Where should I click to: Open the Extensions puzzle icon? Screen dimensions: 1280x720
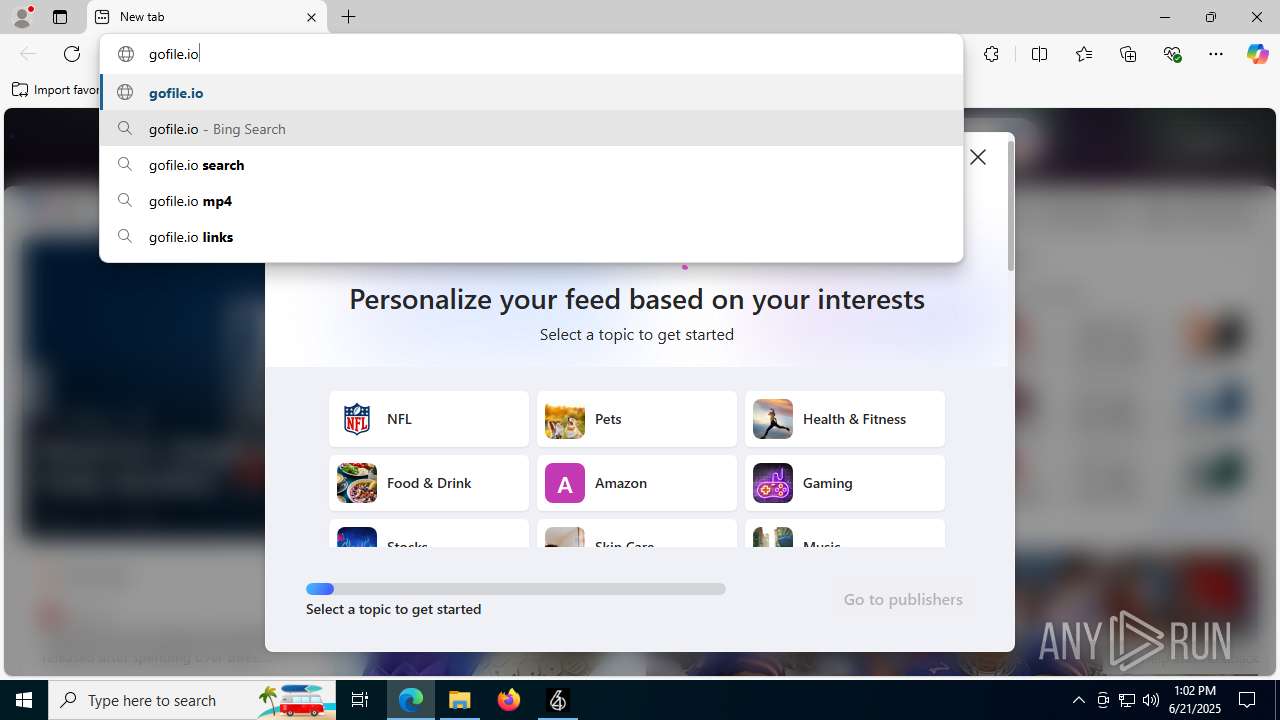click(x=991, y=54)
